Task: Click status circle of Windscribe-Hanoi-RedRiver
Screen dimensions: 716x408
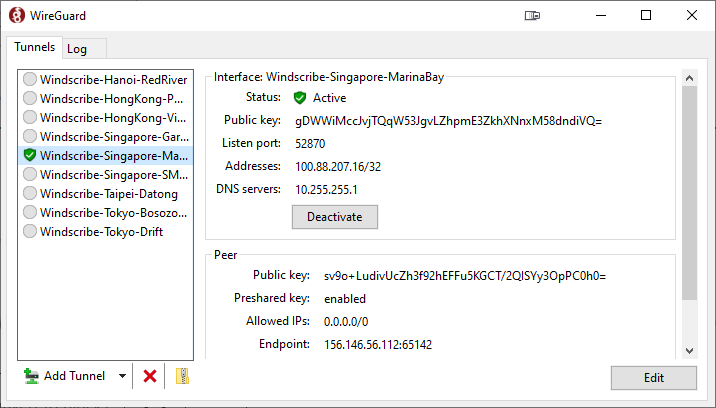Action: [x=30, y=79]
